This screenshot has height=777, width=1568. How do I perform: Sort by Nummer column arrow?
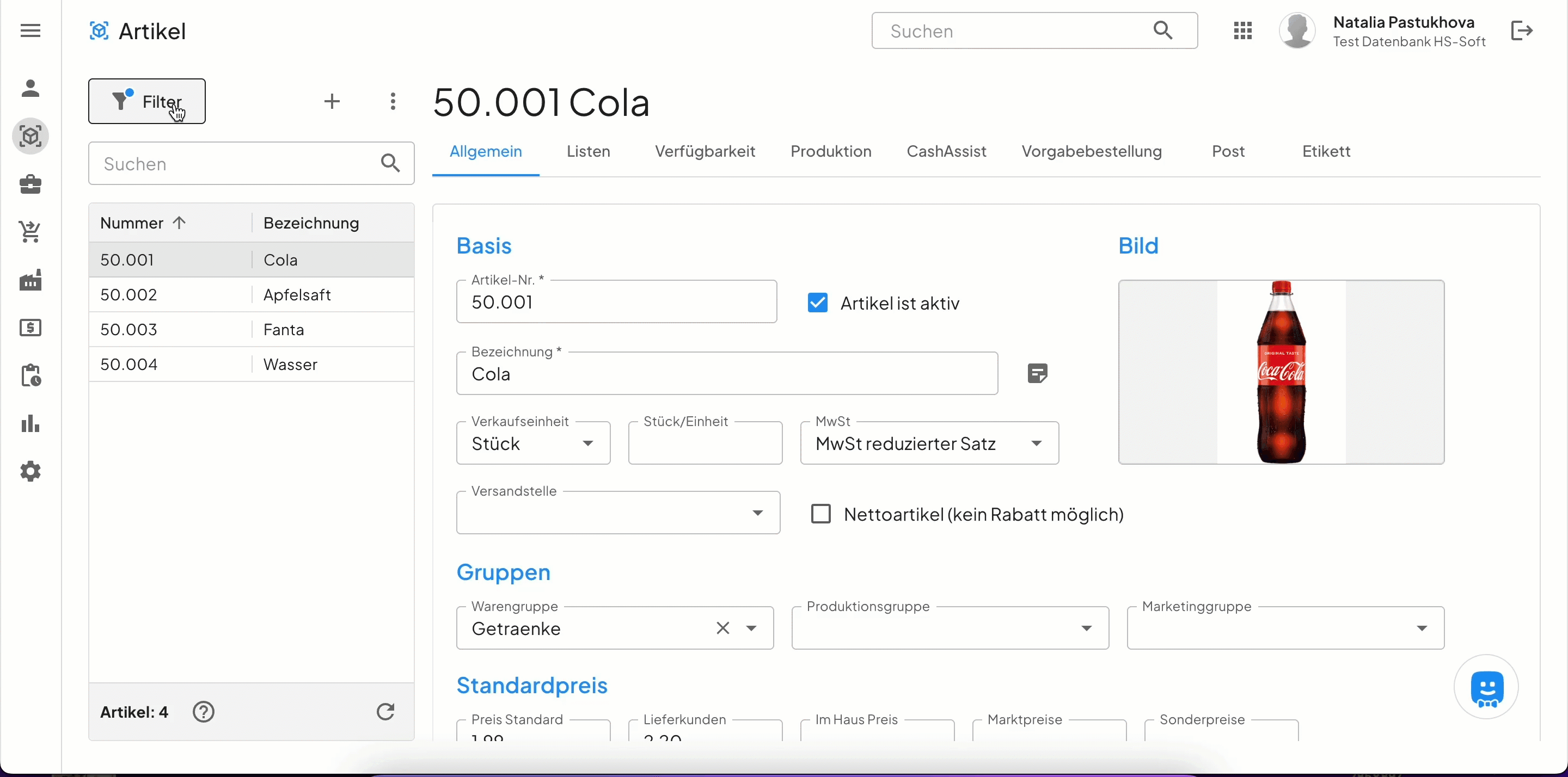coord(180,223)
